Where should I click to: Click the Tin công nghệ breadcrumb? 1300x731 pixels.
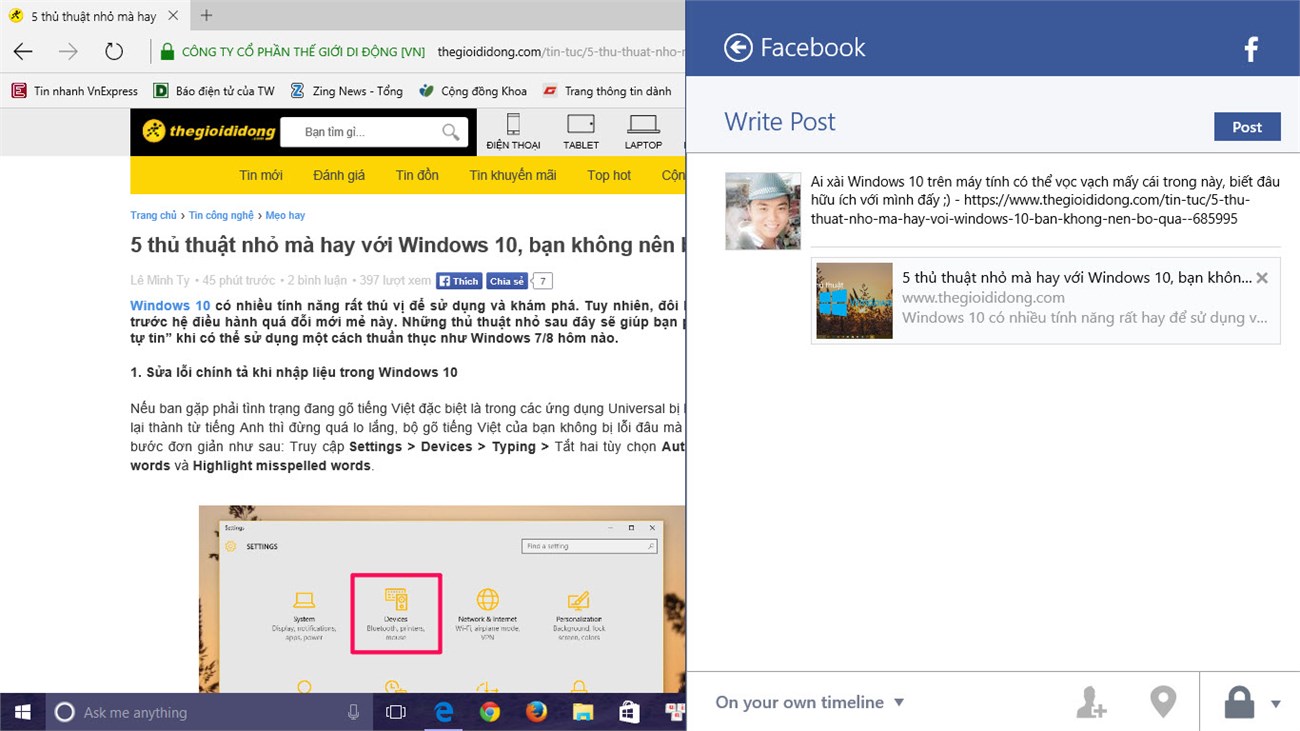pos(221,215)
